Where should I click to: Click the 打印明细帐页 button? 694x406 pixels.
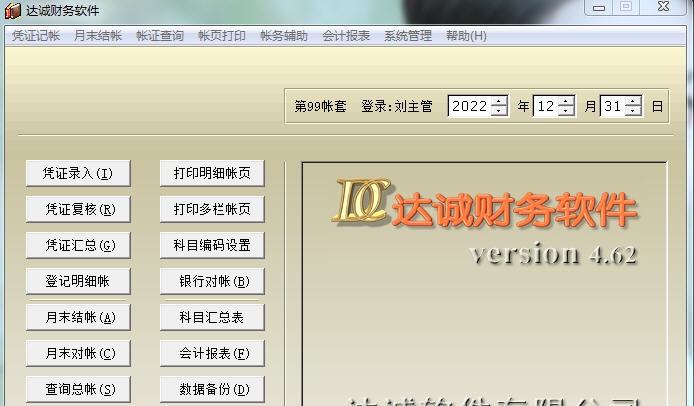(x=212, y=173)
